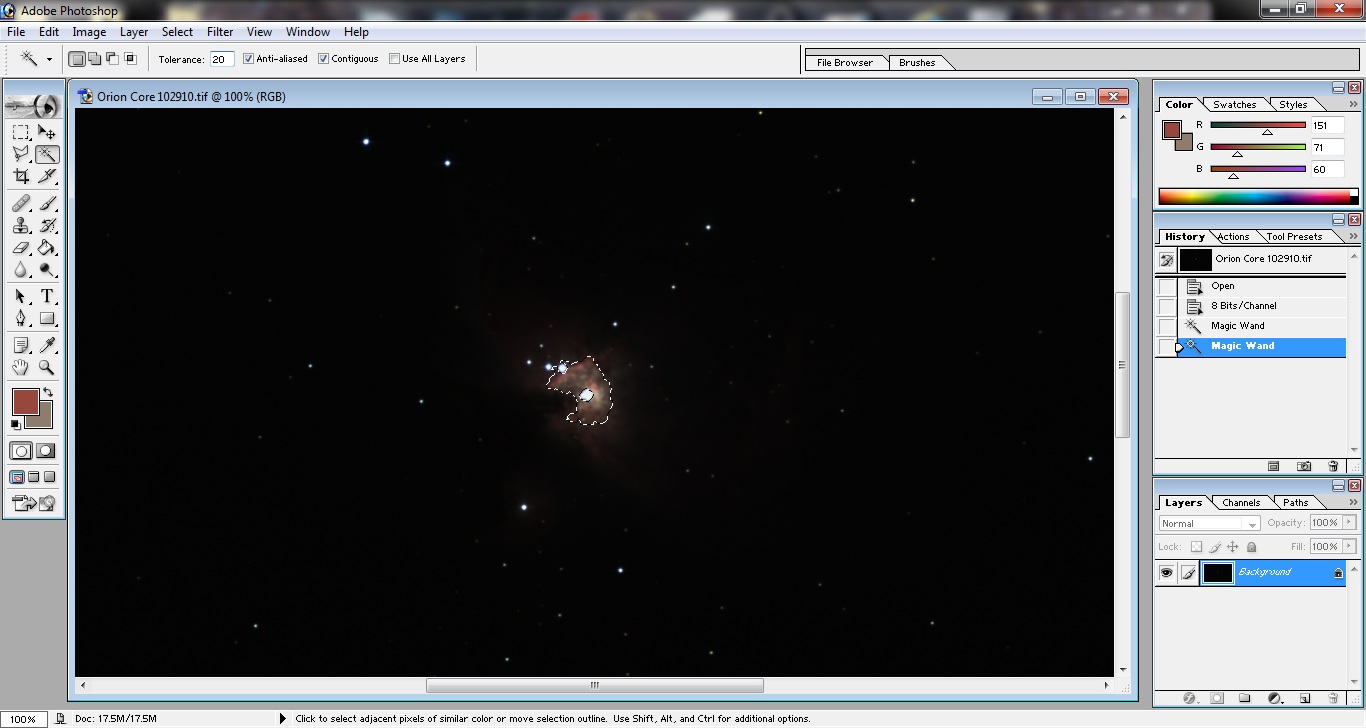Open the Filter menu

click(219, 32)
